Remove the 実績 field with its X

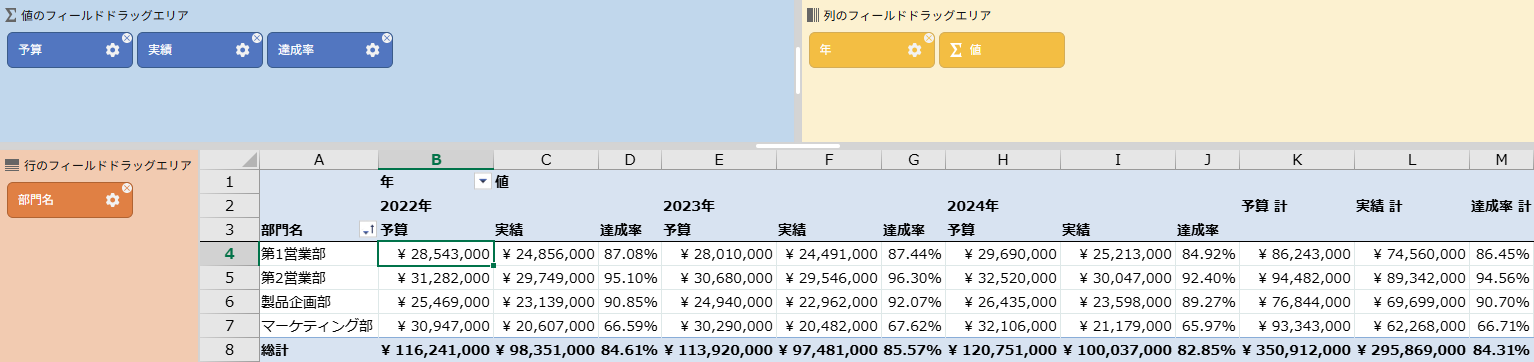pos(257,38)
